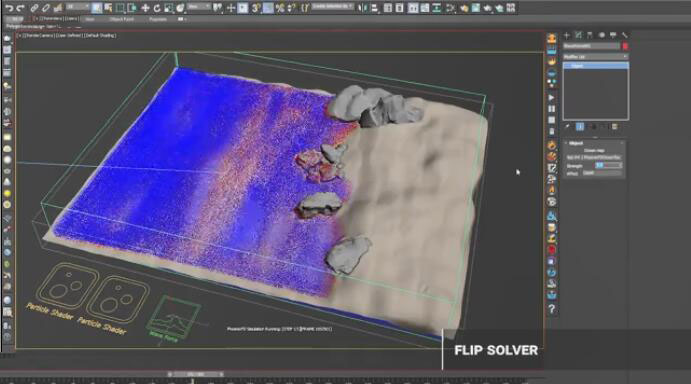
Task: Select the Link tool in the main toolbar
Action: (34, 8)
